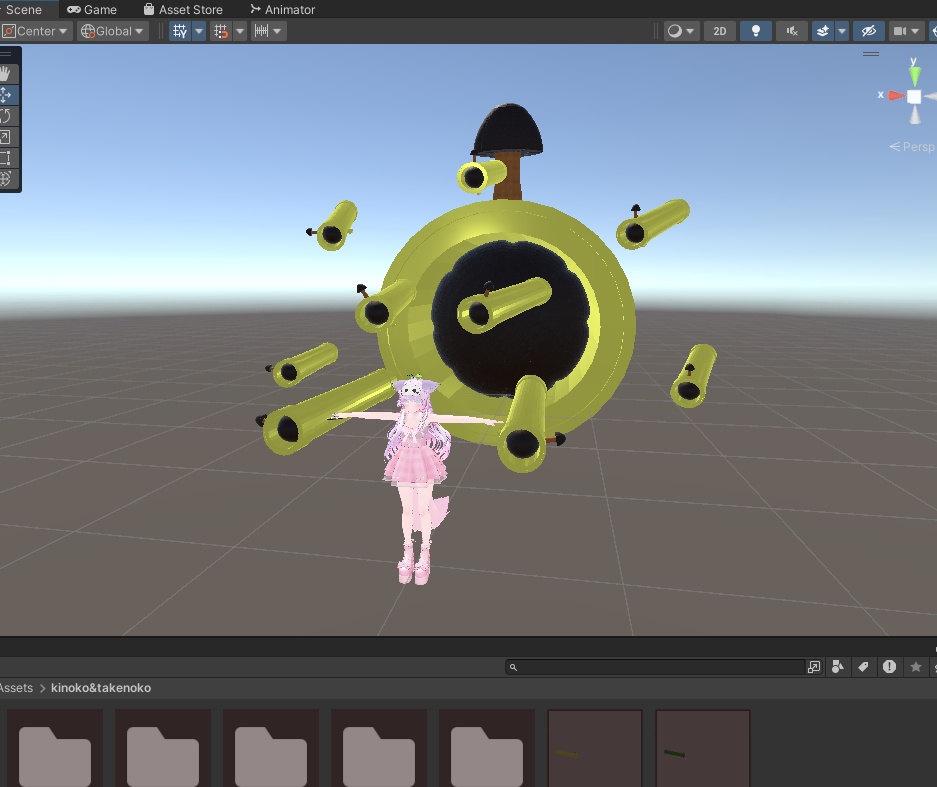Switch to the Game tab

click(x=92, y=9)
